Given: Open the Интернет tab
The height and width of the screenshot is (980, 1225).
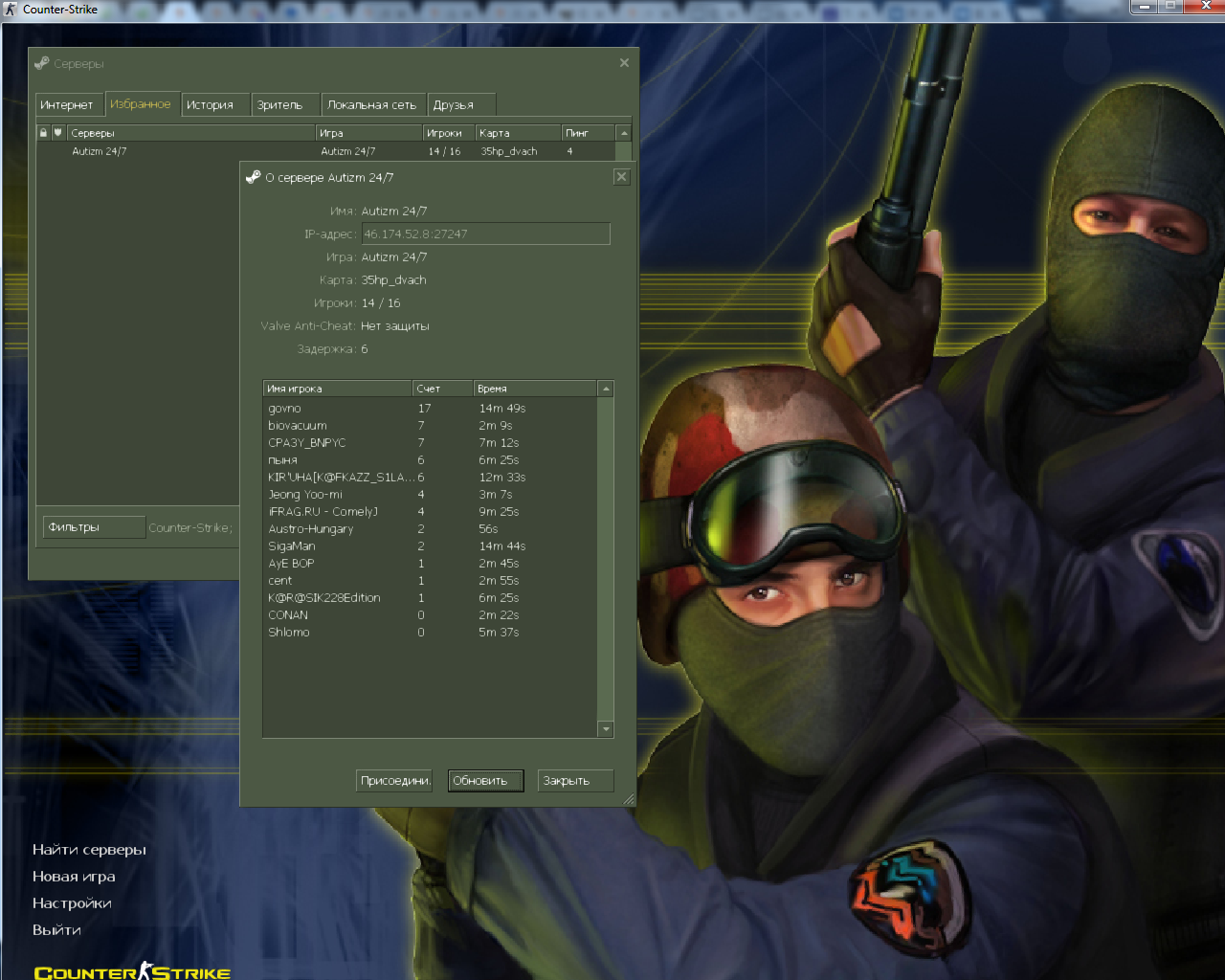Looking at the screenshot, I should tap(68, 104).
